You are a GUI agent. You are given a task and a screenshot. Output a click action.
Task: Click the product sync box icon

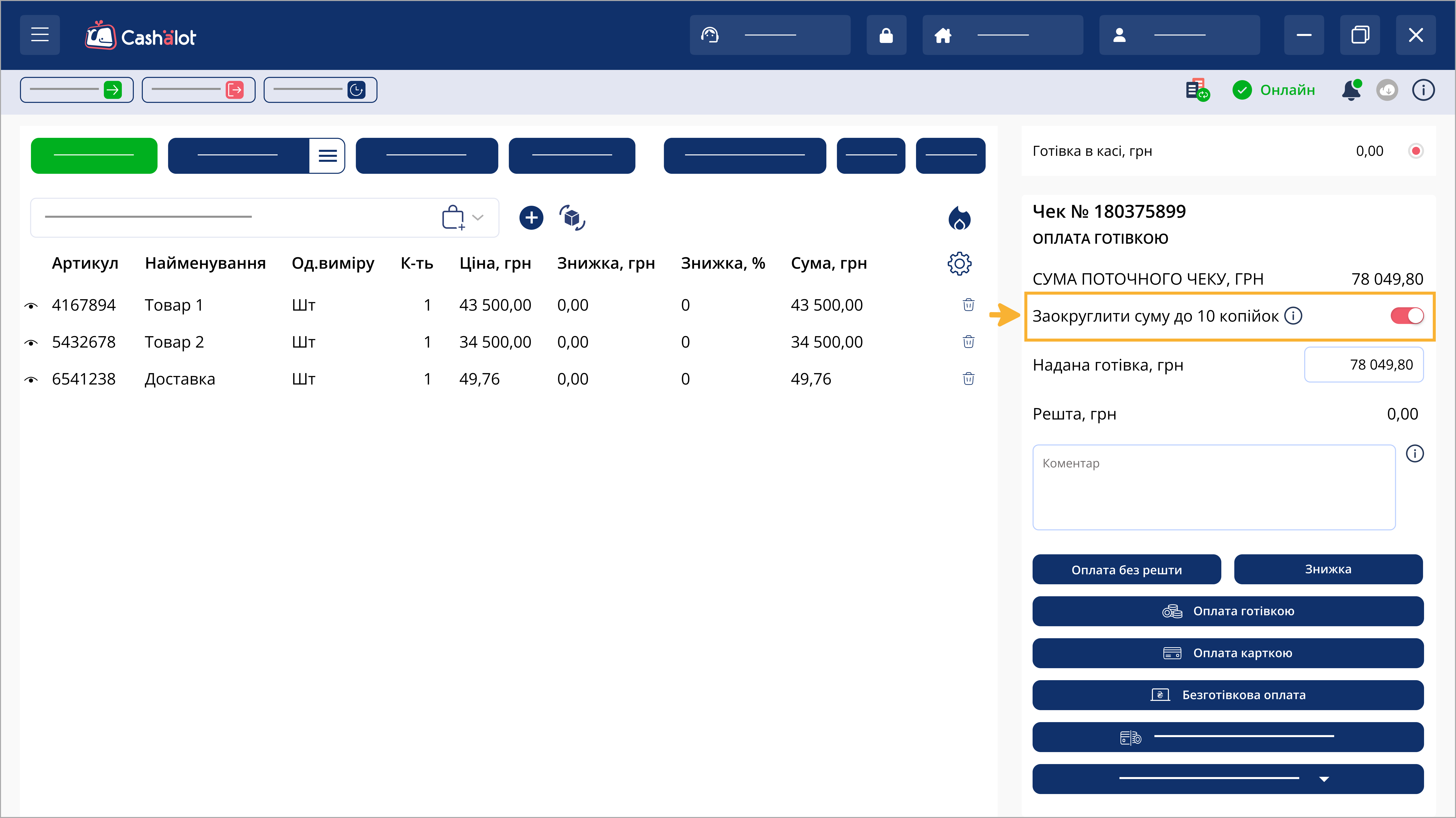[x=572, y=218]
